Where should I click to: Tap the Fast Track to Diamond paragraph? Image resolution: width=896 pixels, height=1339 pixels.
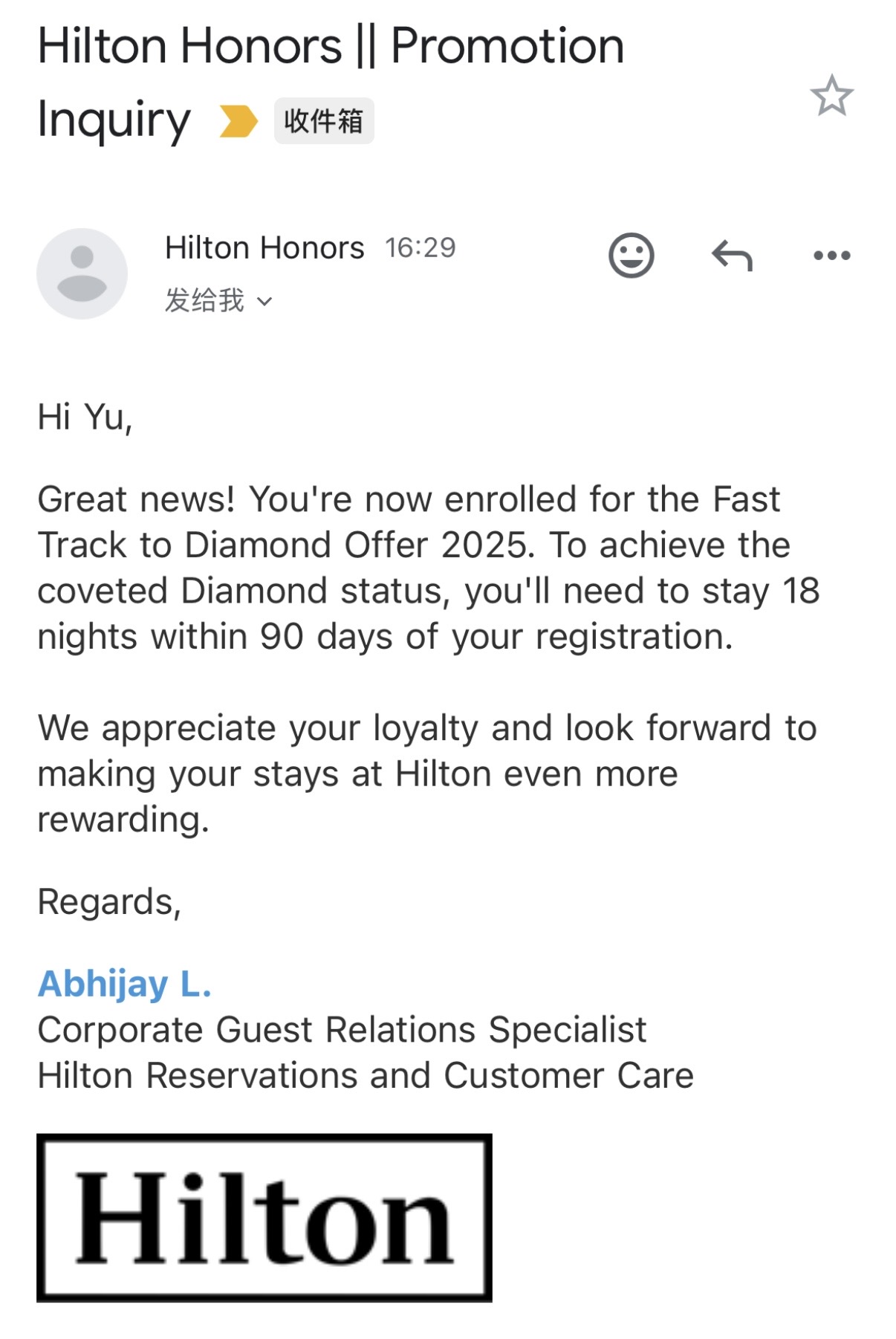(427, 568)
